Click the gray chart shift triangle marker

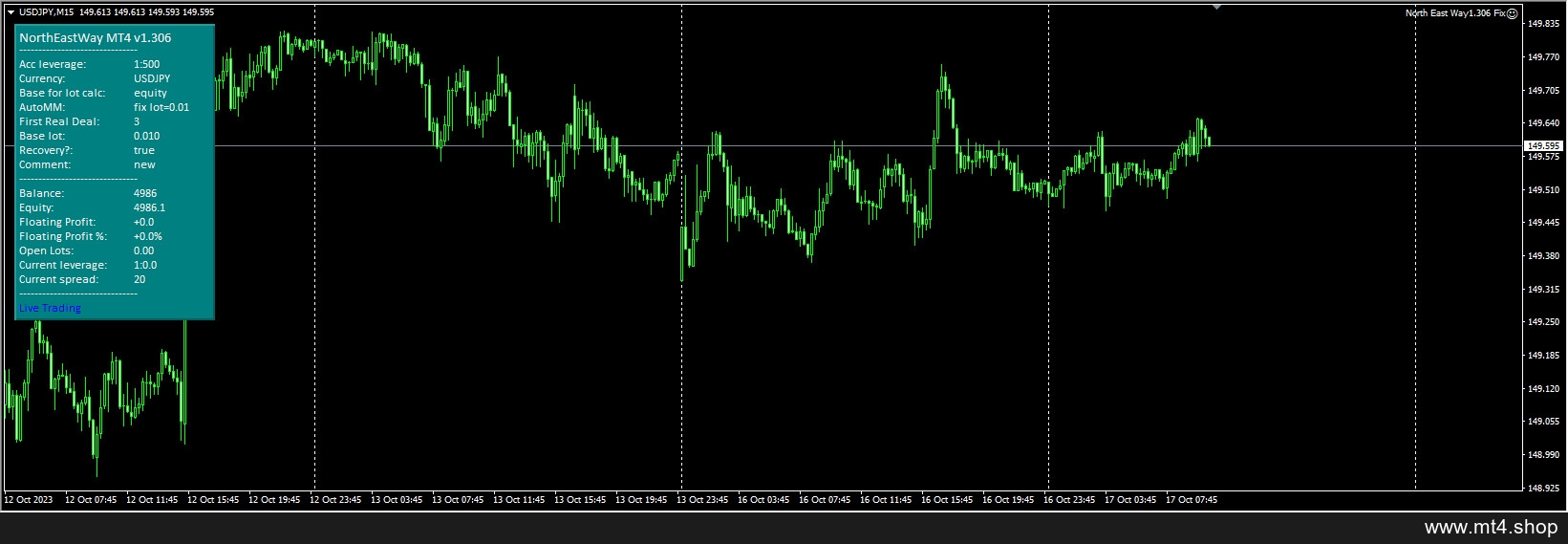pos(1216,7)
